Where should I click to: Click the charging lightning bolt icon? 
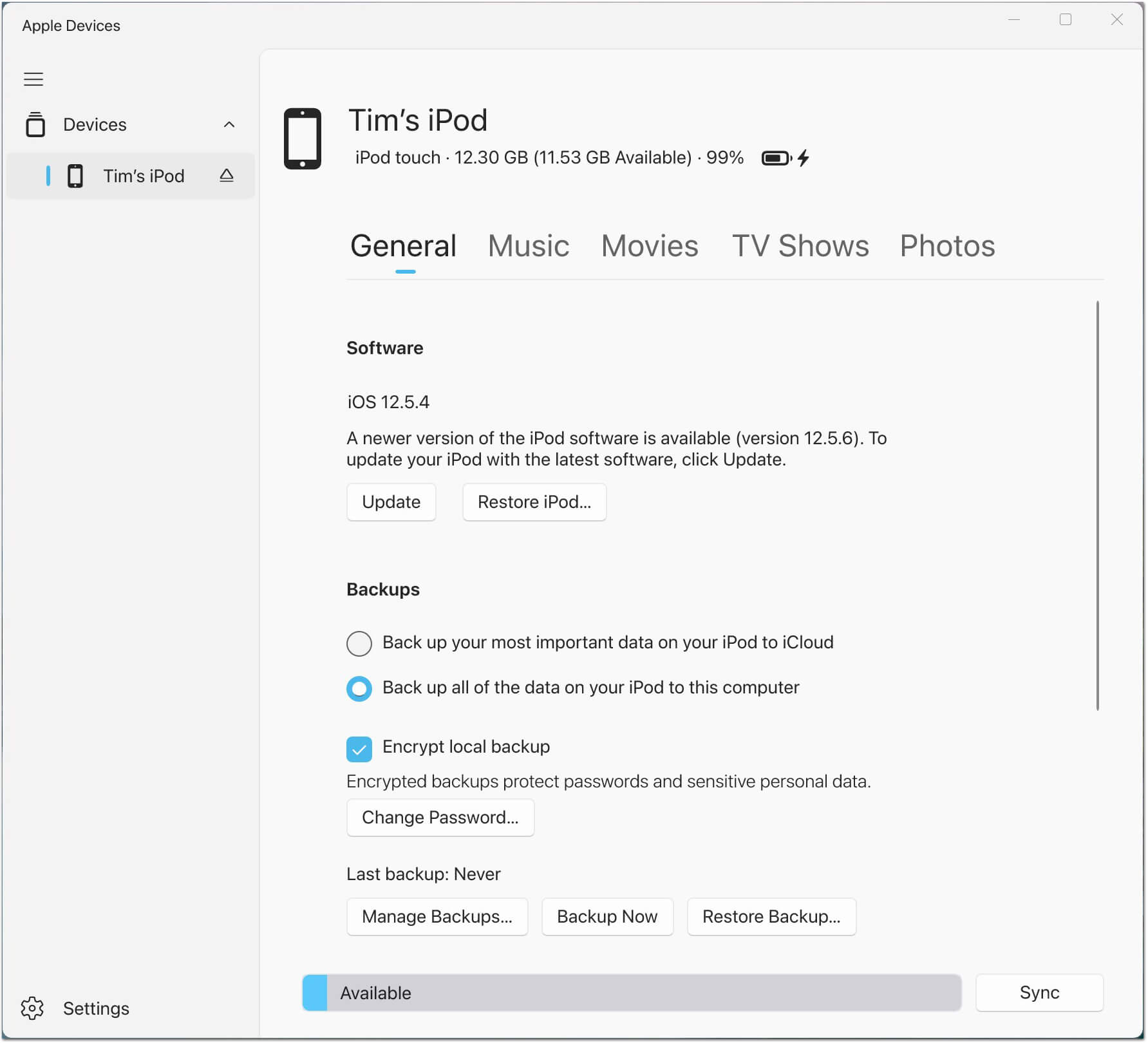click(803, 158)
